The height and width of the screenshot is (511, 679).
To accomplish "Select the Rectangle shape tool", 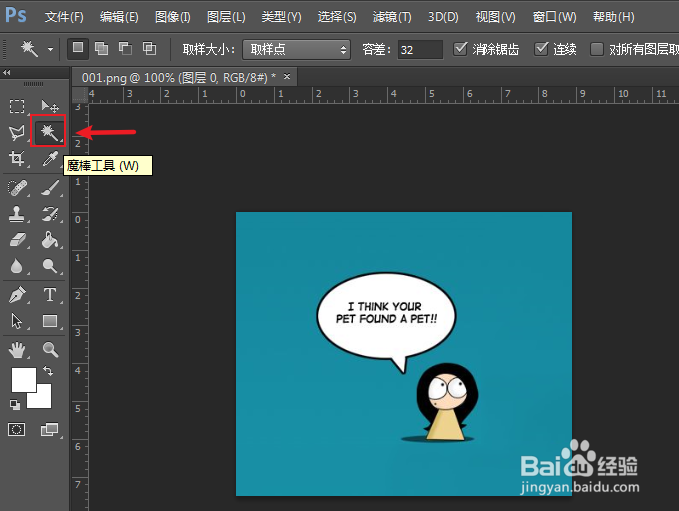I will (x=50, y=321).
